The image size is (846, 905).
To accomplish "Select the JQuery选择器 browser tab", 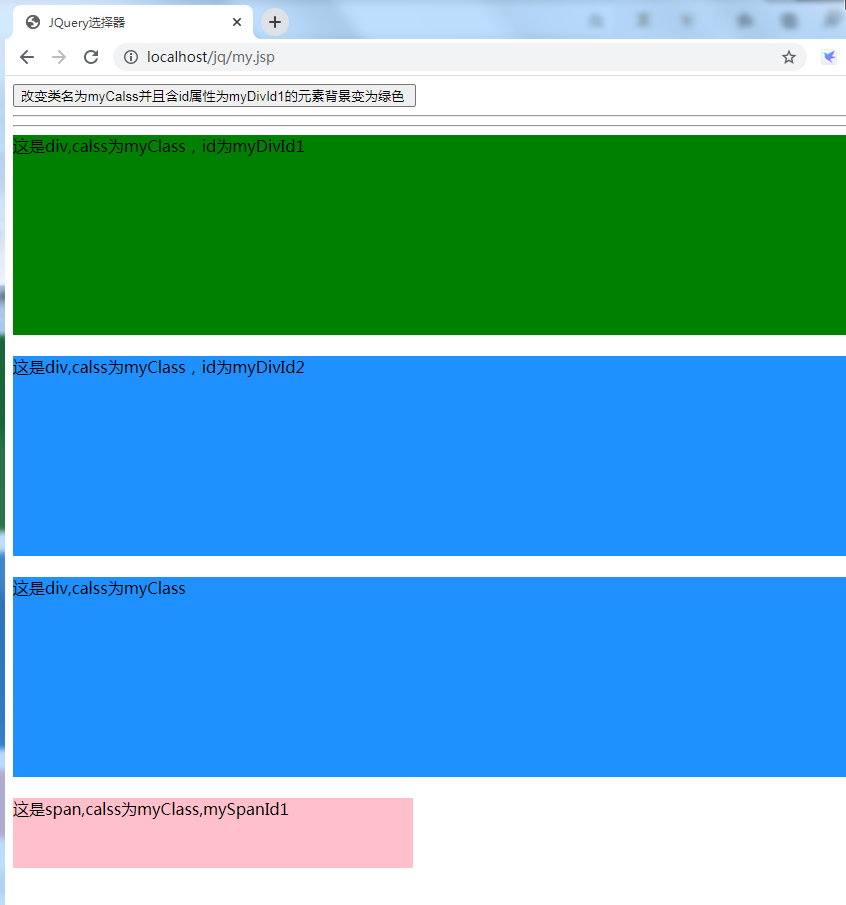I will coord(133,23).
